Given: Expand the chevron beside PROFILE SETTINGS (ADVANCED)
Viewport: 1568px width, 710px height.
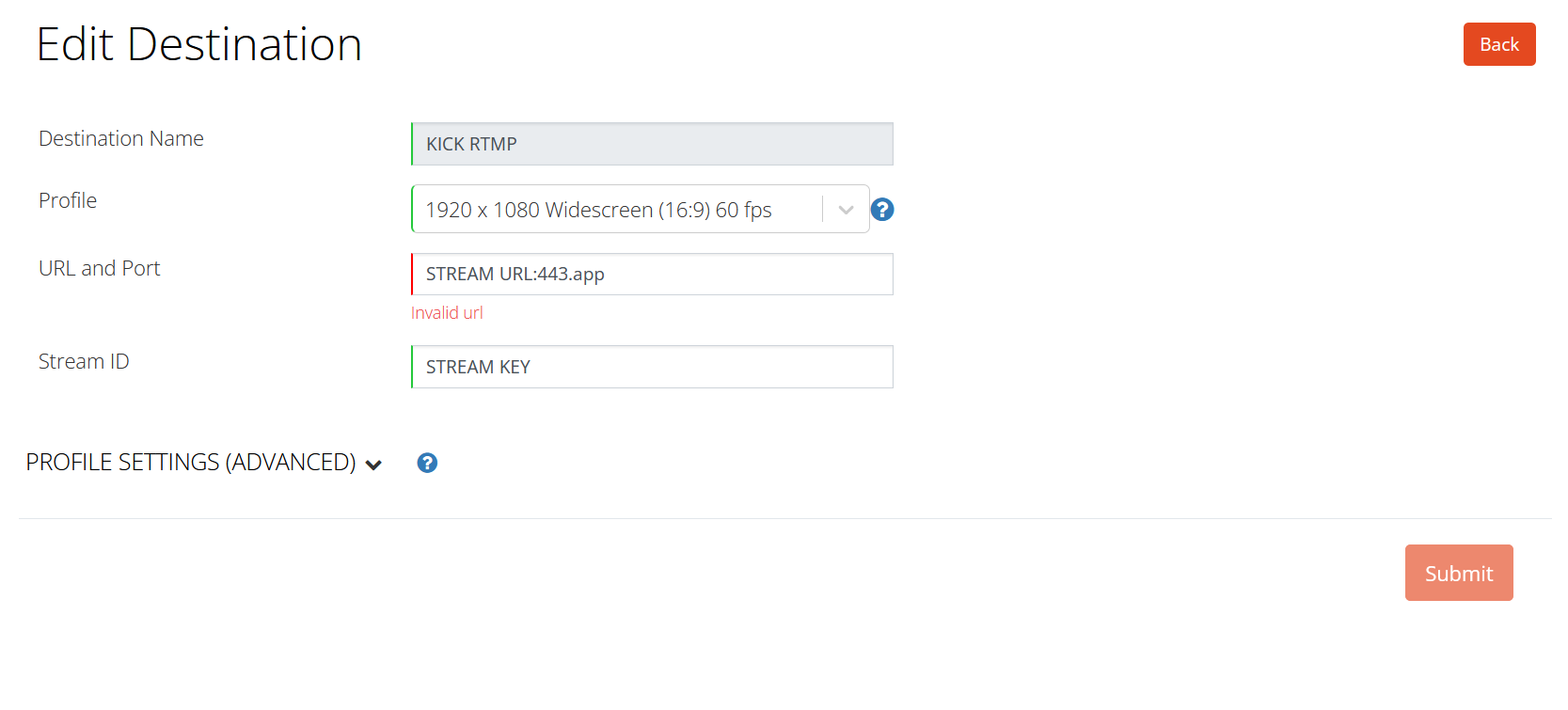Looking at the screenshot, I should [x=373, y=465].
